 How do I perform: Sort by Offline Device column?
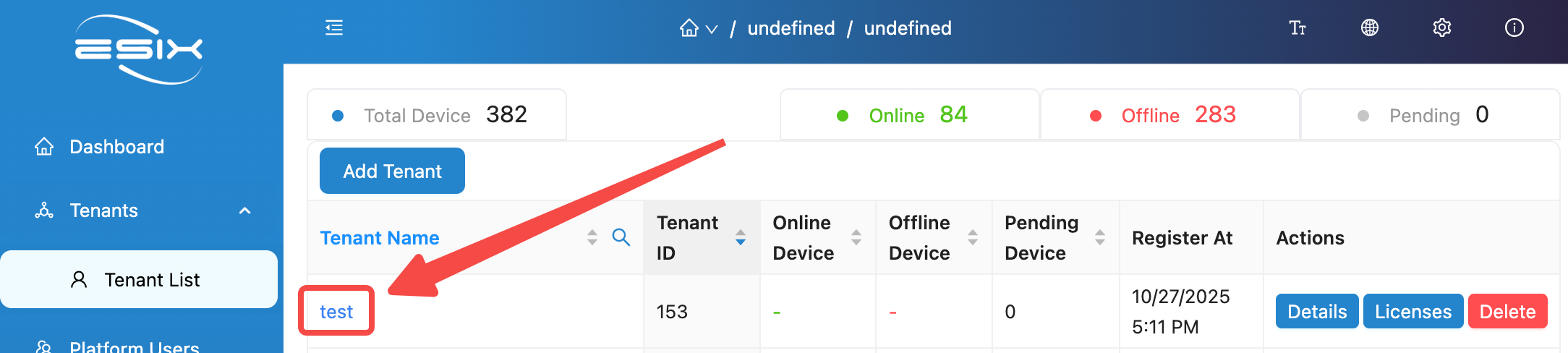point(972,237)
